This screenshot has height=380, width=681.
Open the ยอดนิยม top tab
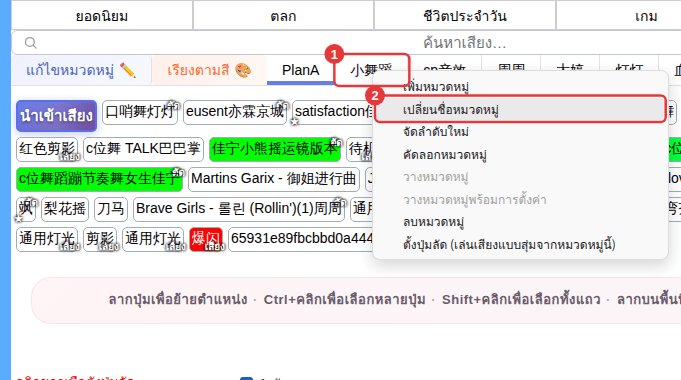pyautogui.click(x=102, y=16)
